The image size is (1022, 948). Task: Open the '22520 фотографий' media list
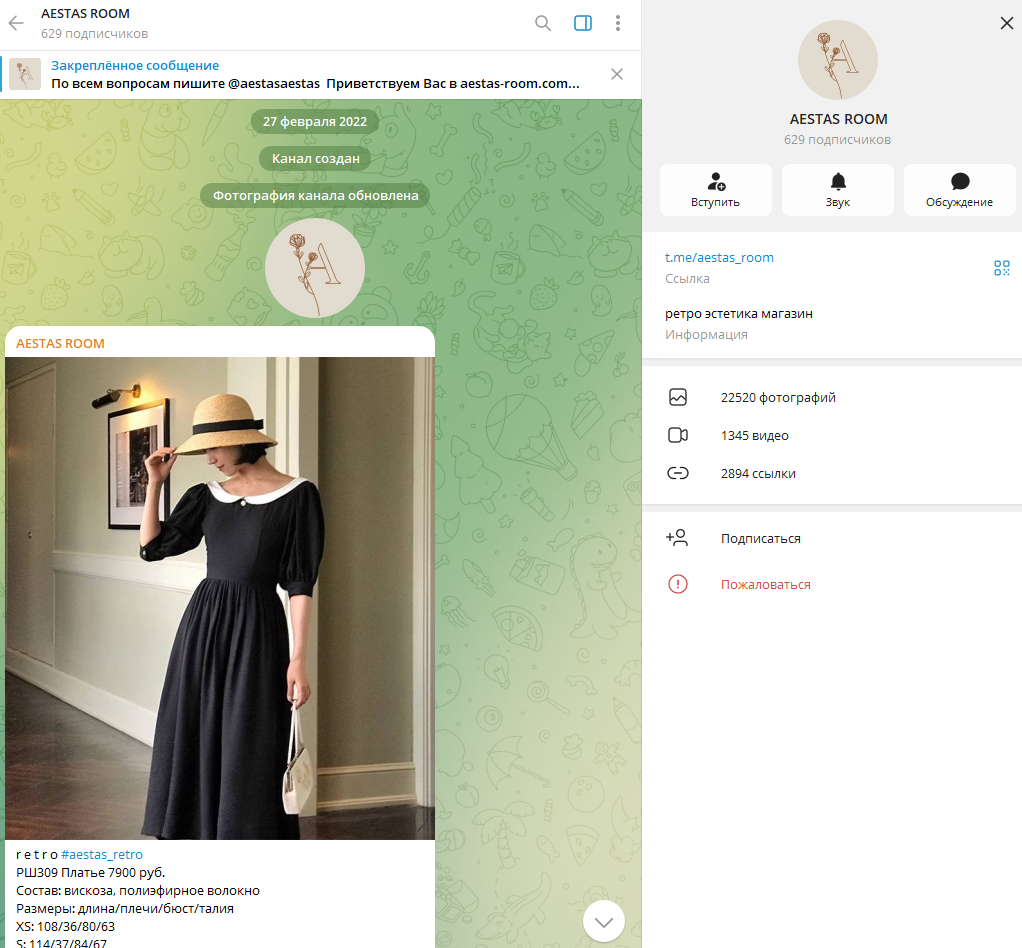pyautogui.click(x=832, y=397)
